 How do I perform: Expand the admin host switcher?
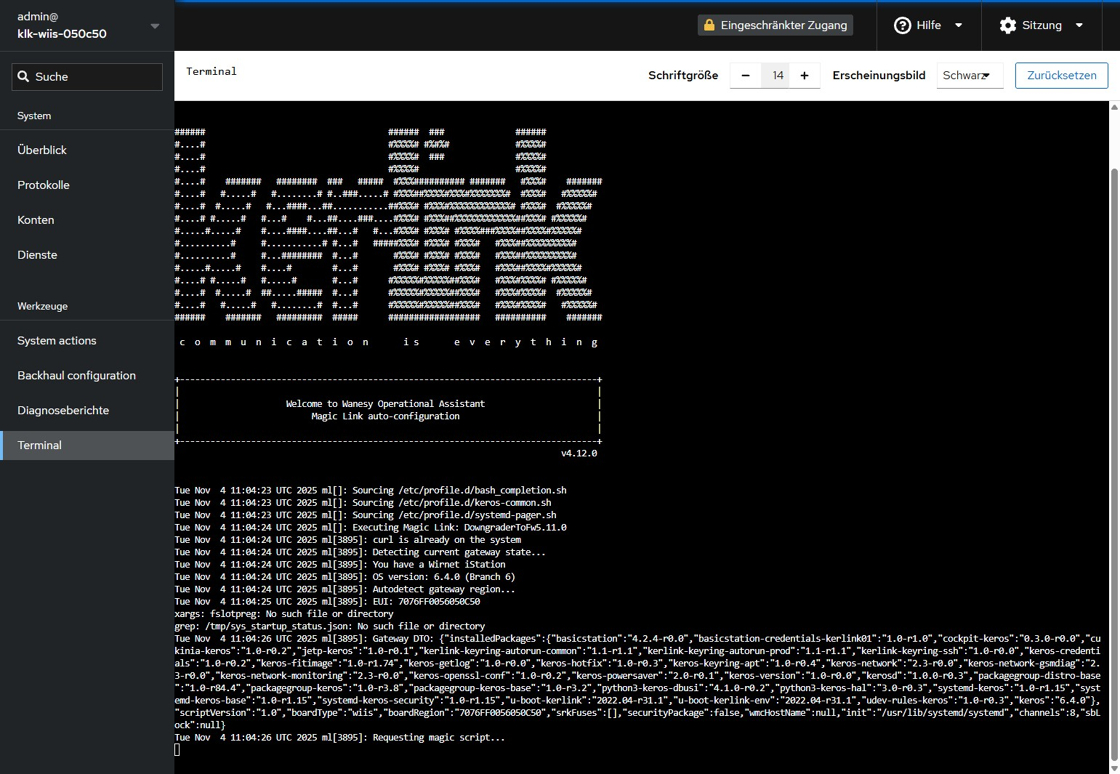point(154,26)
